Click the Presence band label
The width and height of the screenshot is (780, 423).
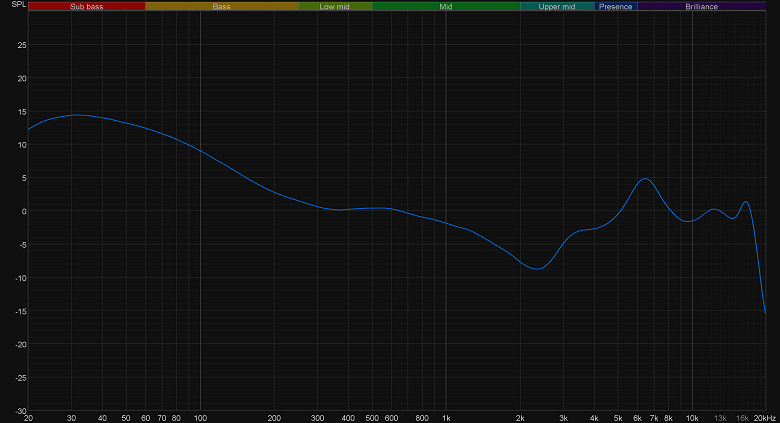pos(616,6)
